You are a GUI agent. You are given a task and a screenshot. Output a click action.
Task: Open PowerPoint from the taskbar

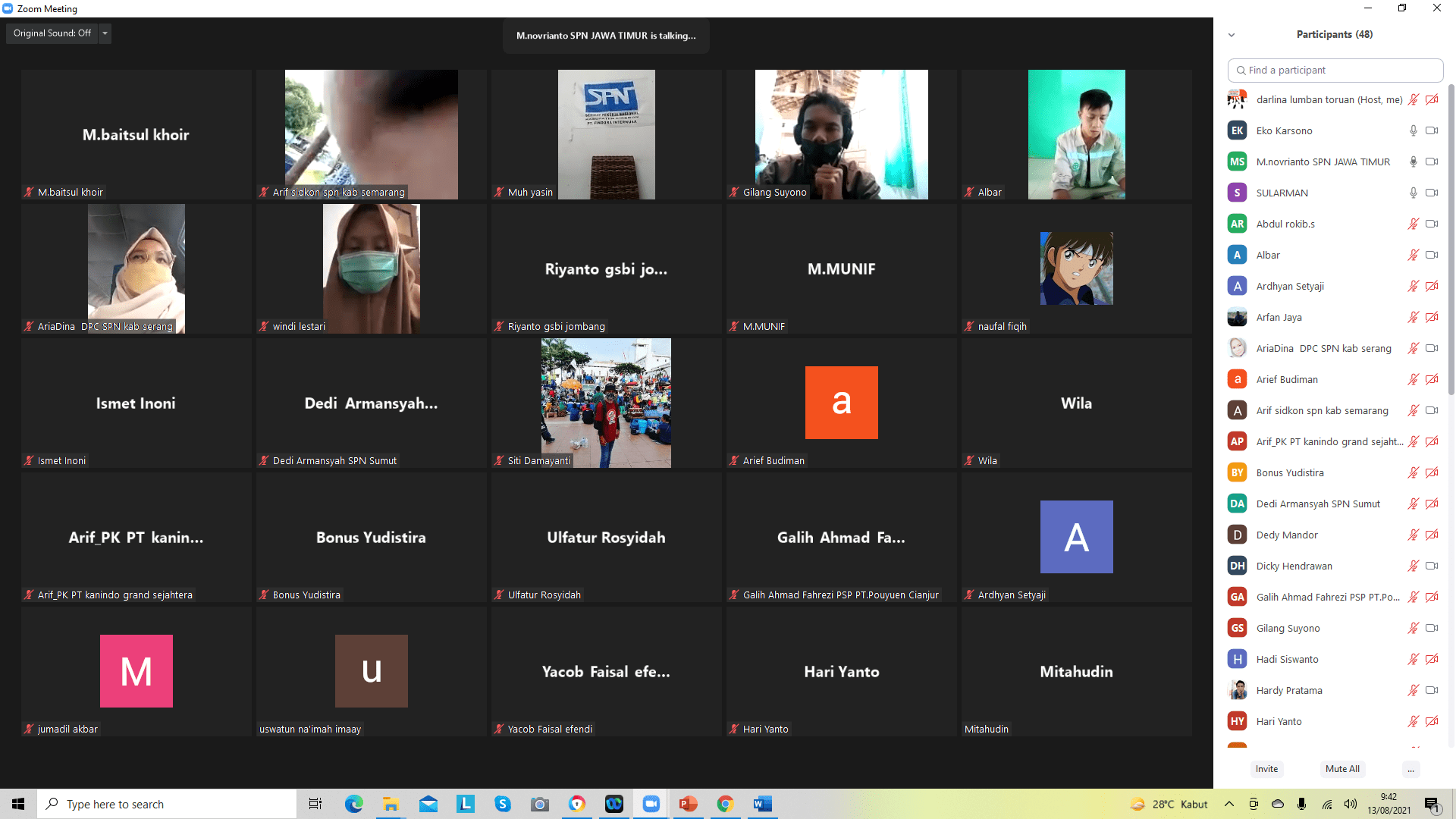pos(688,804)
